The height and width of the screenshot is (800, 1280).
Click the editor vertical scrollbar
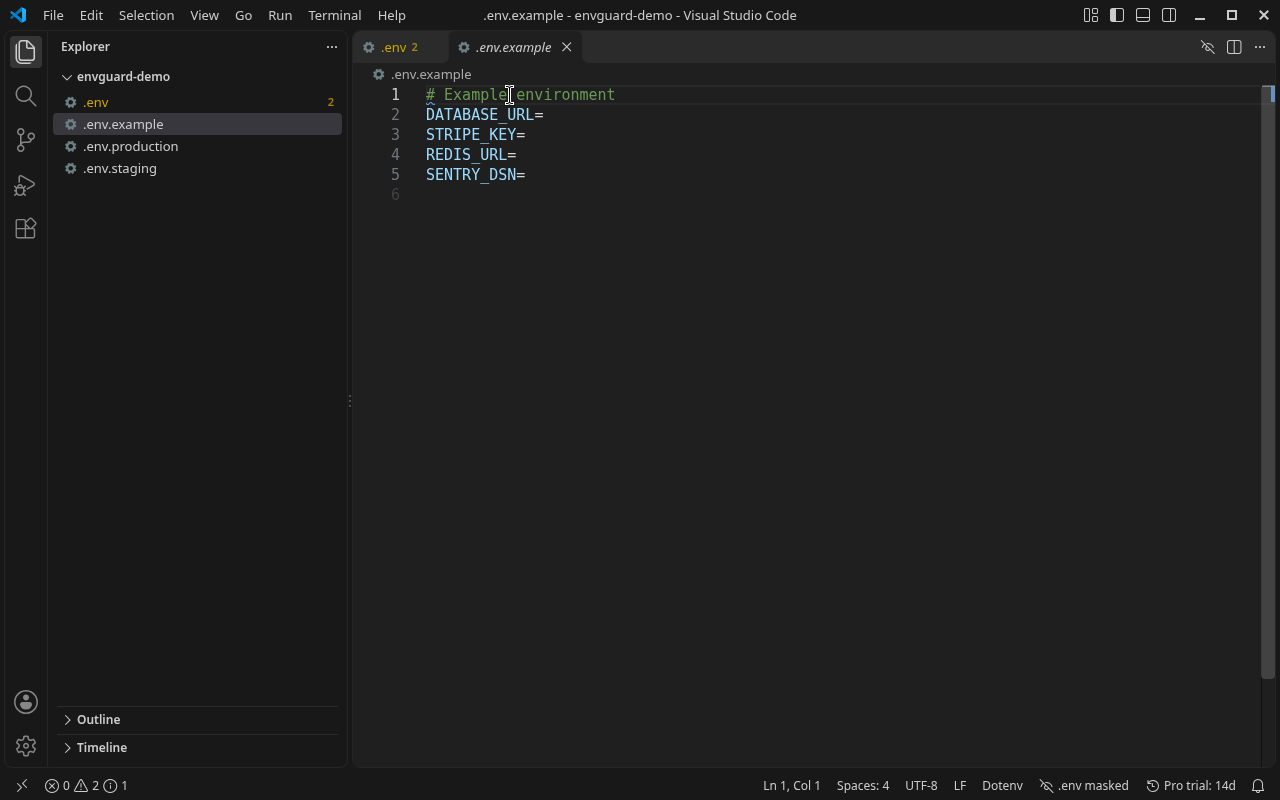coord(1268,382)
